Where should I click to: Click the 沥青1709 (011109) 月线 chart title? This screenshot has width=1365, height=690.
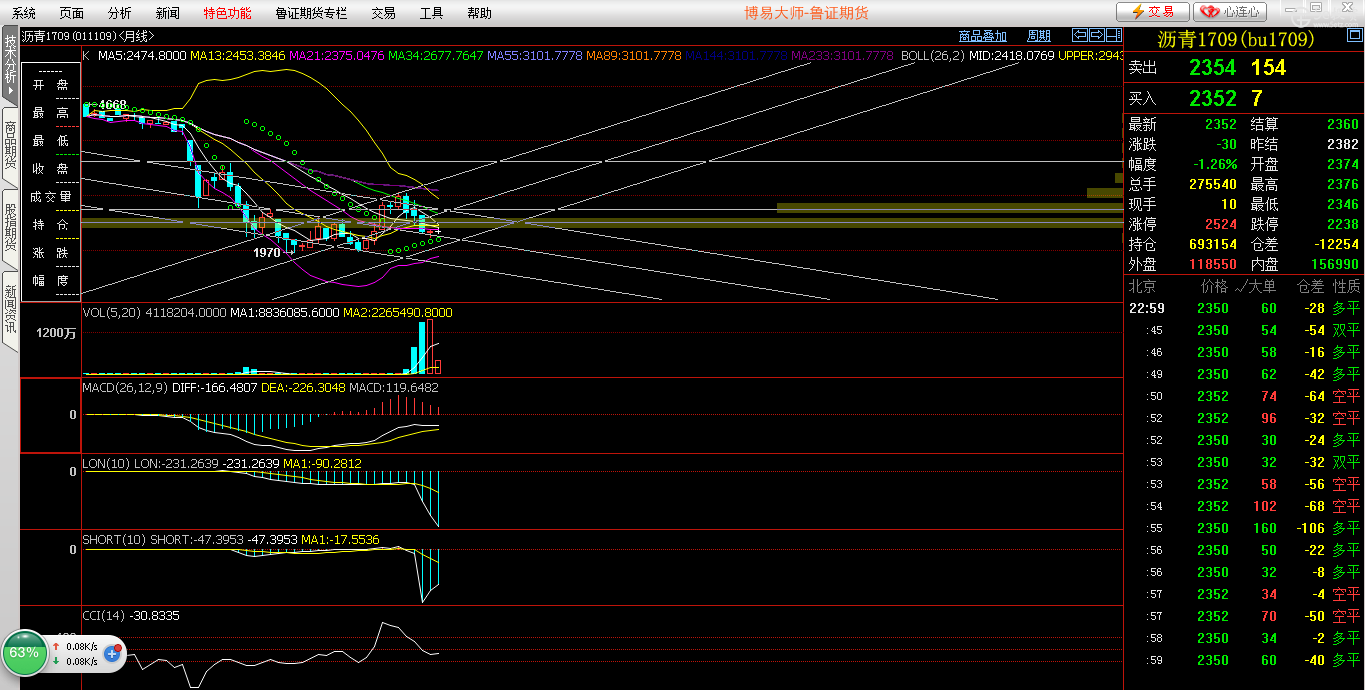(89, 36)
